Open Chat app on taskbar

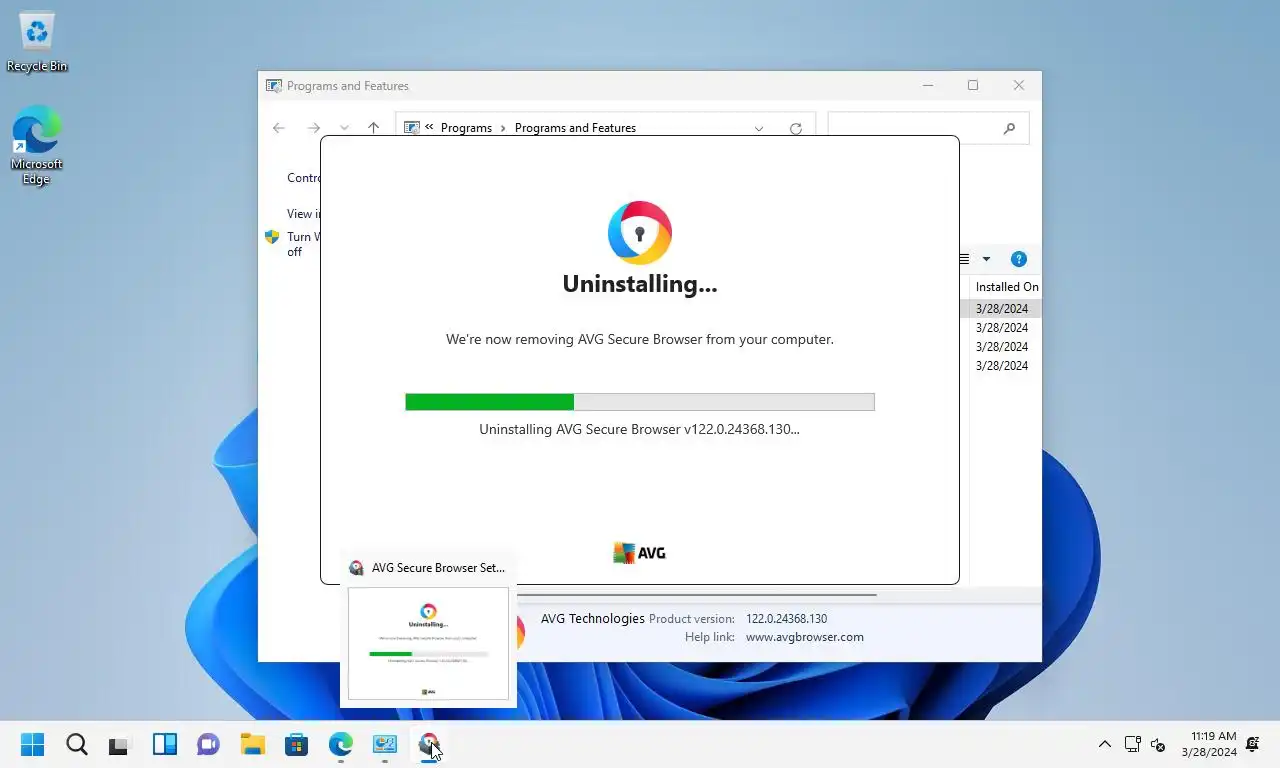tap(208, 745)
